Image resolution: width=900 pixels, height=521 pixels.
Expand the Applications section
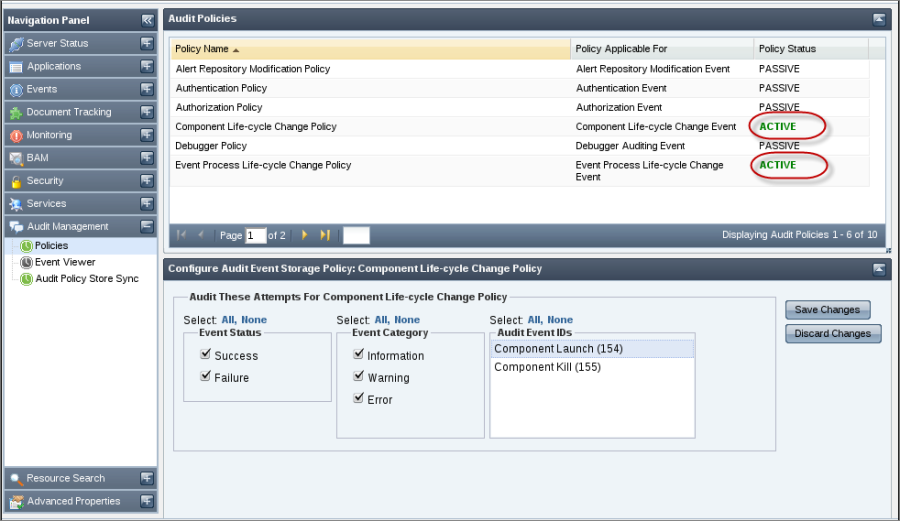tap(147, 67)
